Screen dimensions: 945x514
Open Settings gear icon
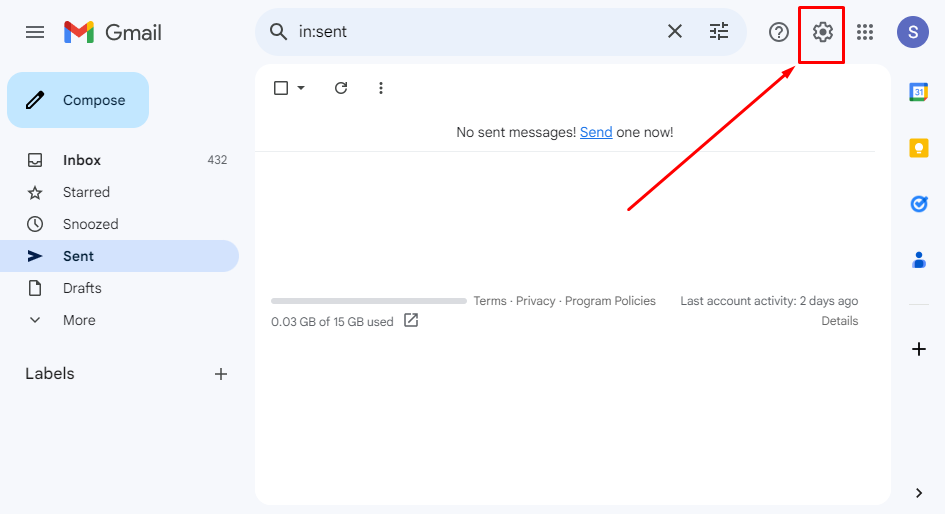[823, 32]
